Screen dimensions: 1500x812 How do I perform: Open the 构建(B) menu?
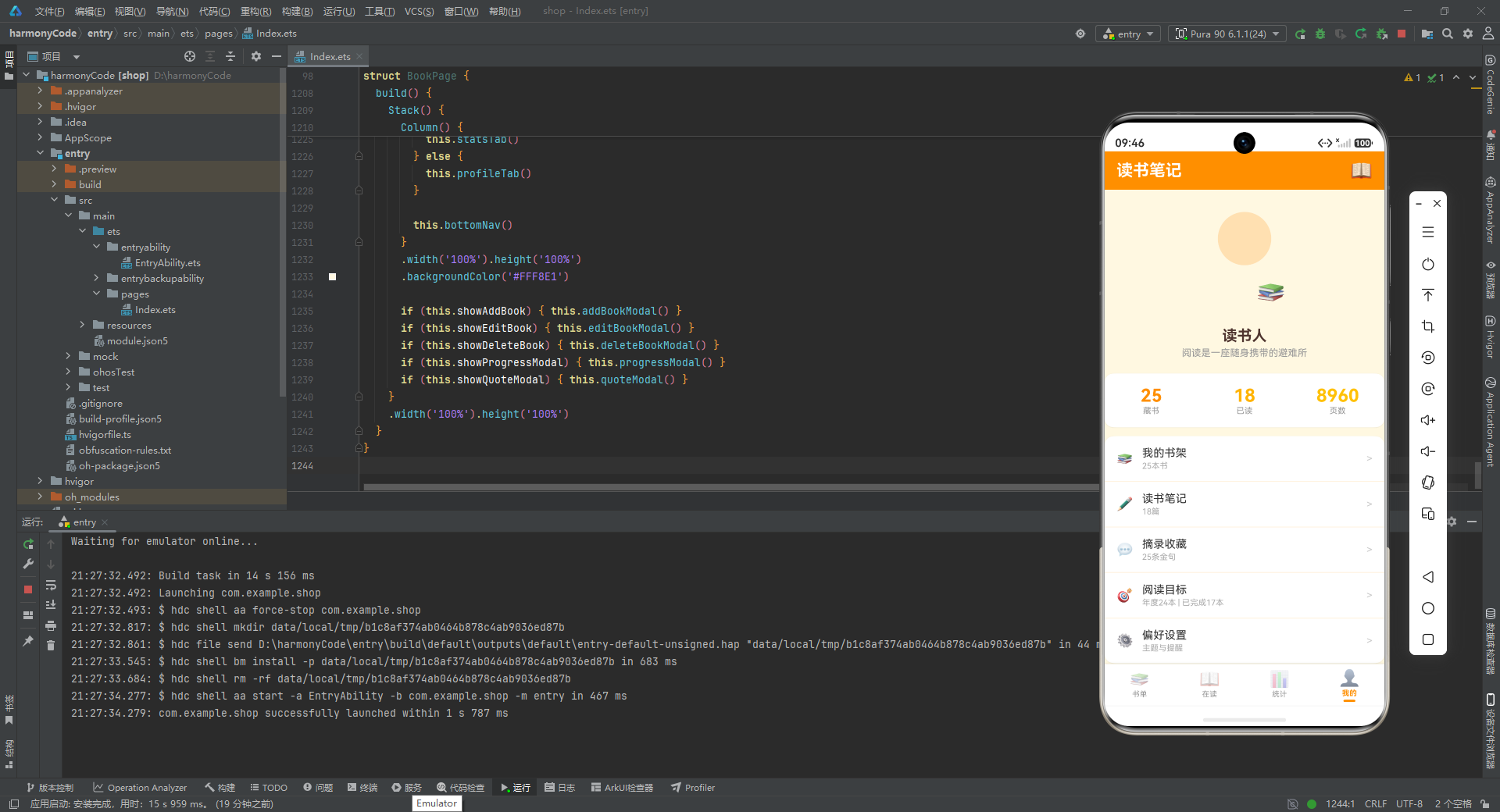[x=297, y=11]
